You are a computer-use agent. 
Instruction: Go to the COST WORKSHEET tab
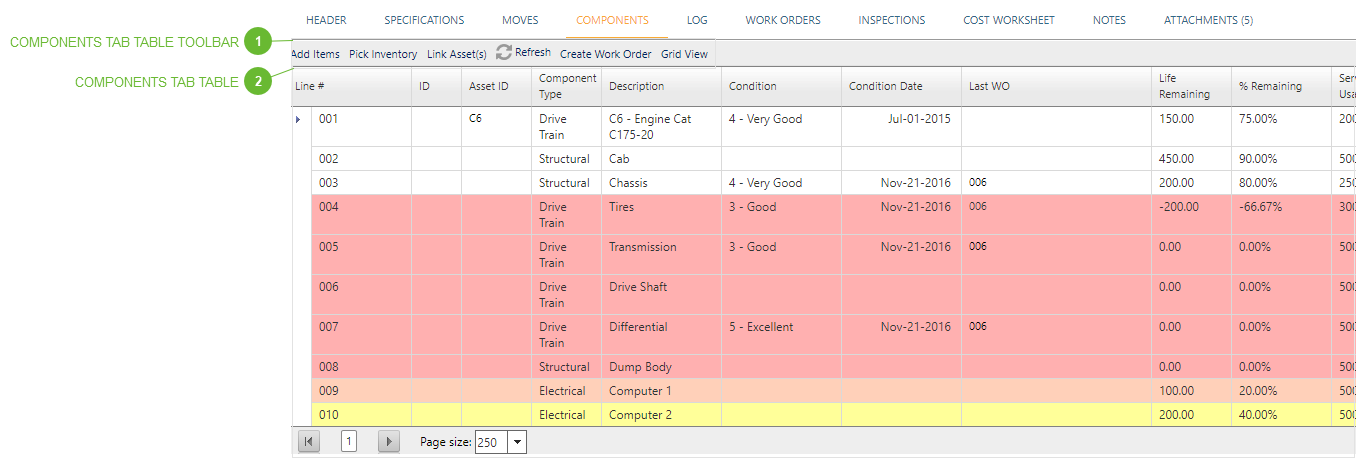[x=1009, y=20]
